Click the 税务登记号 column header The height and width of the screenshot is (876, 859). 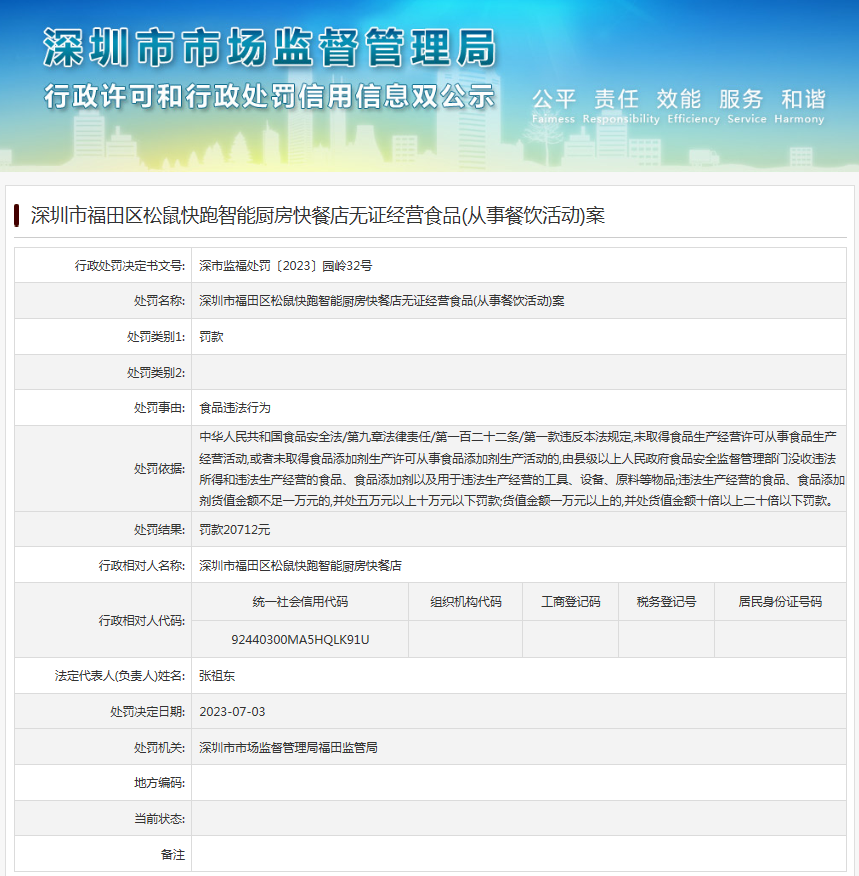coord(666,602)
